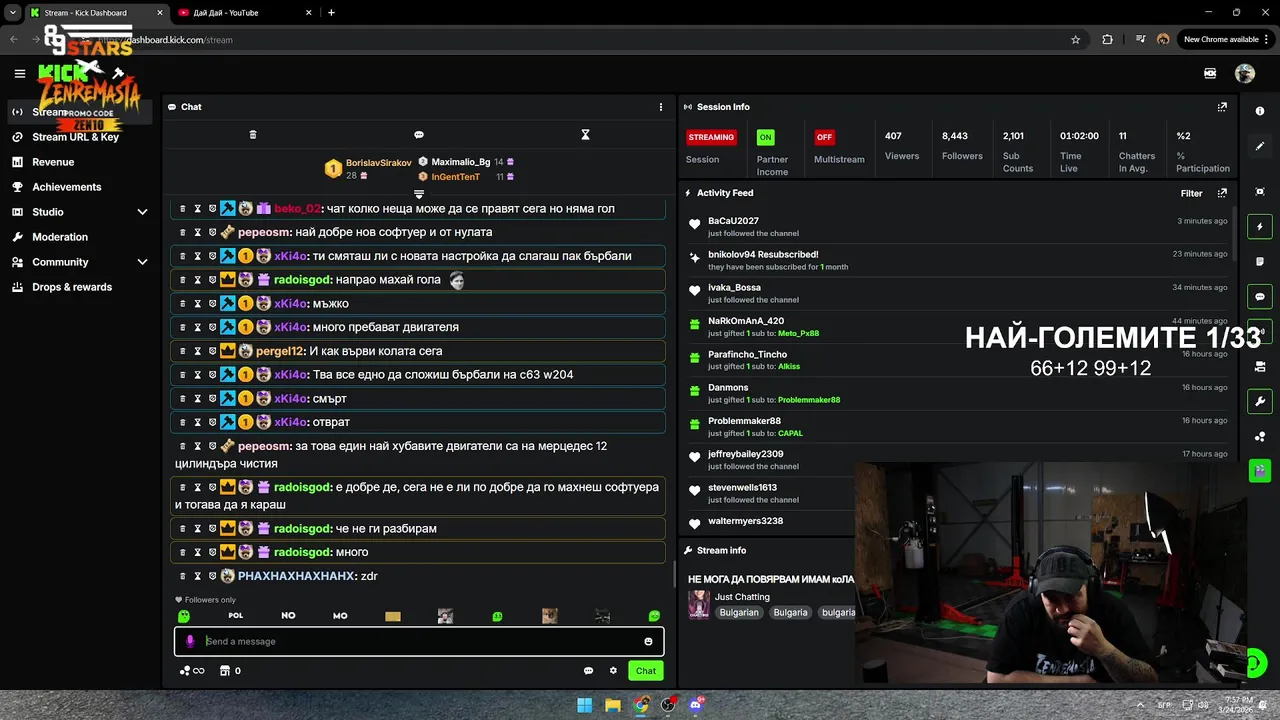The height and width of the screenshot is (720, 1280).
Task: Click the green Chat send button
Action: 646,671
